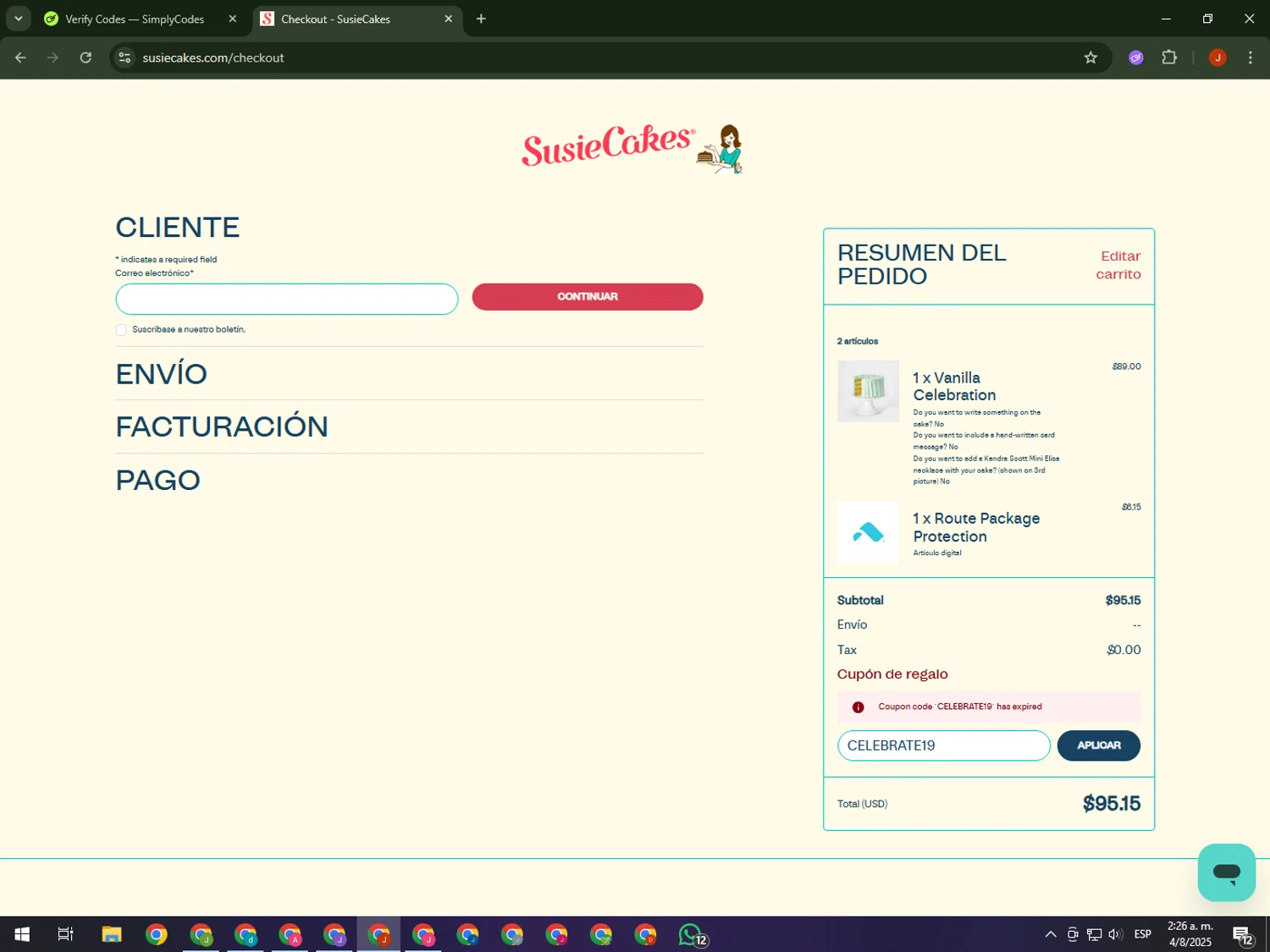1270x952 pixels.
Task: Click the Route Package Protection thumbnail
Action: click(868, 532)
